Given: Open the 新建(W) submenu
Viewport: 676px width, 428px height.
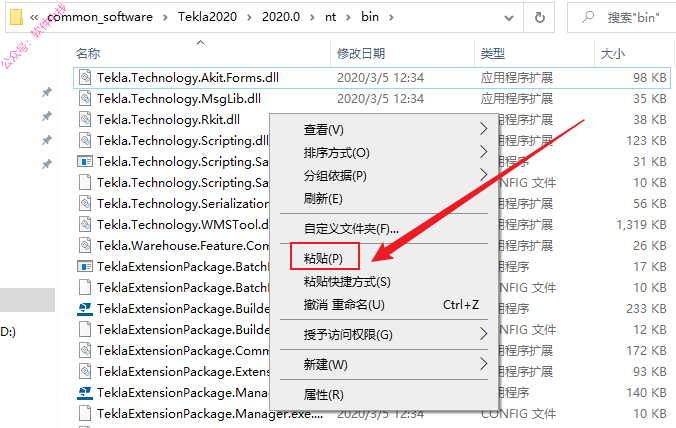Looking at the screenshot, I should 384,364.
